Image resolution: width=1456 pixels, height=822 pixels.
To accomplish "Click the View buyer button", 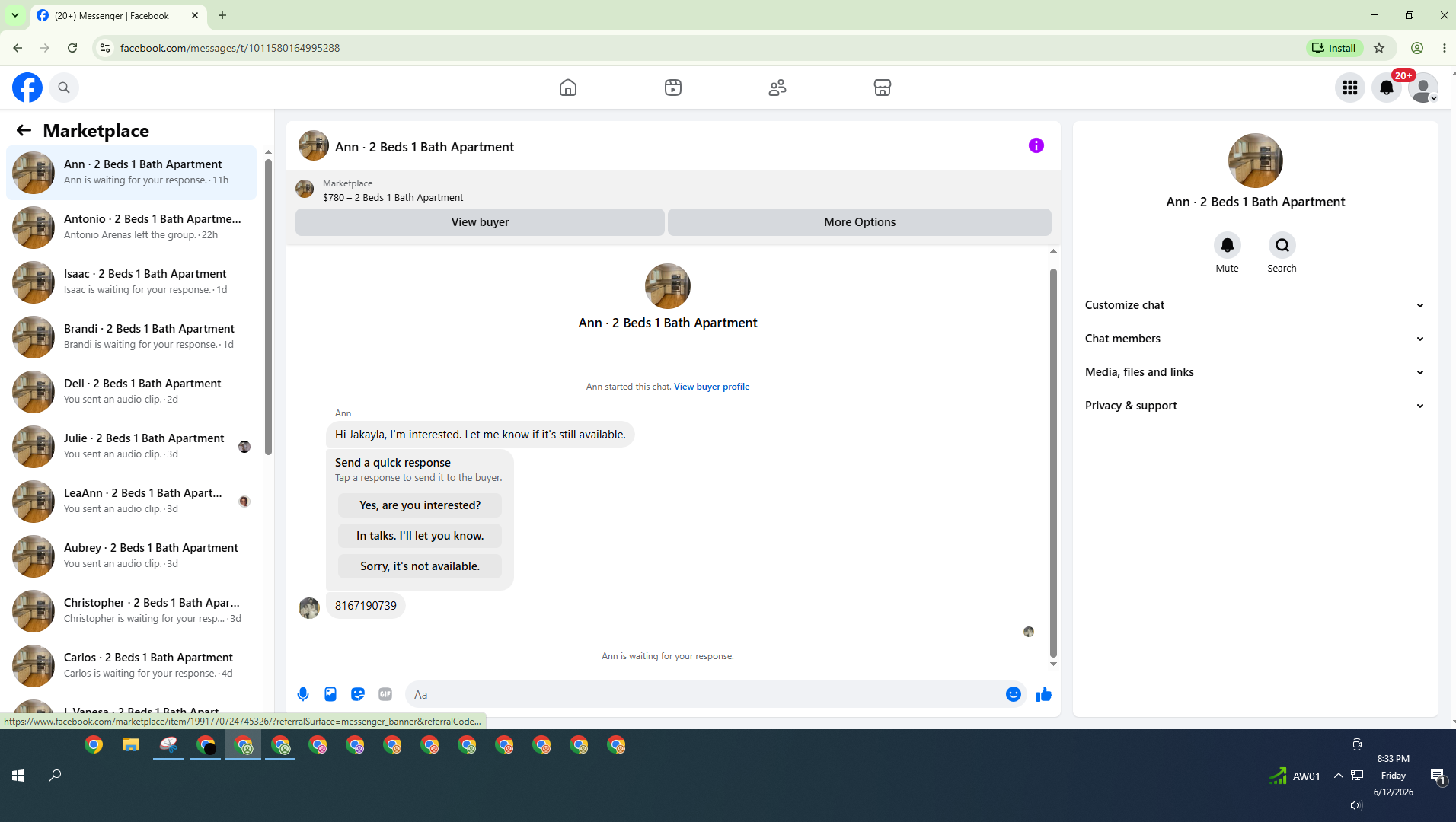I will pos(480,222).
